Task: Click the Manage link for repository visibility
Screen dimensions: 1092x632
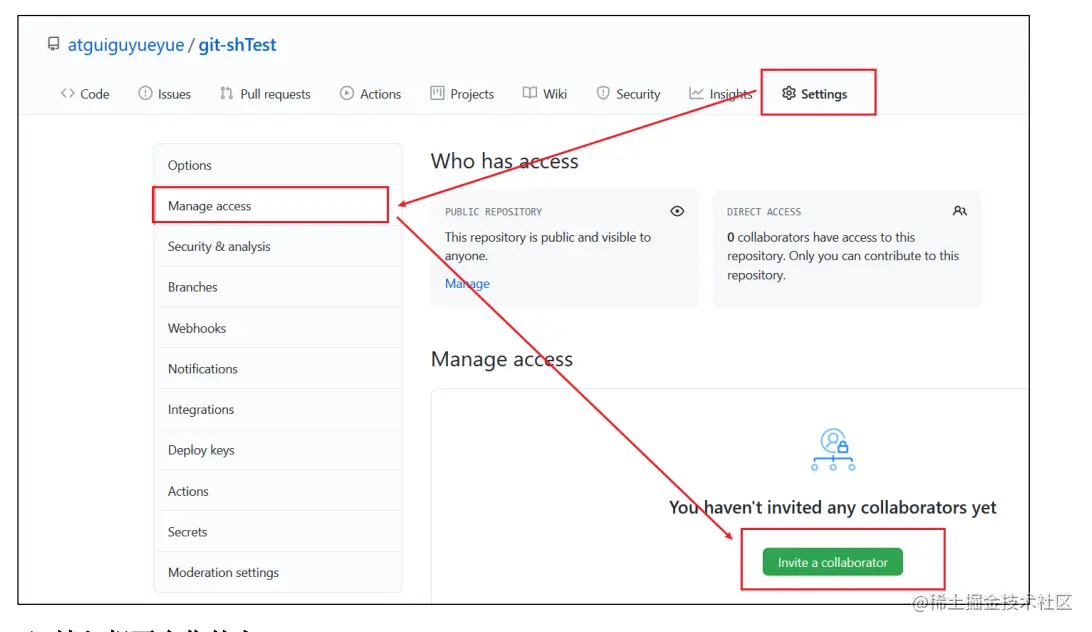Action: tap(467, 283)
